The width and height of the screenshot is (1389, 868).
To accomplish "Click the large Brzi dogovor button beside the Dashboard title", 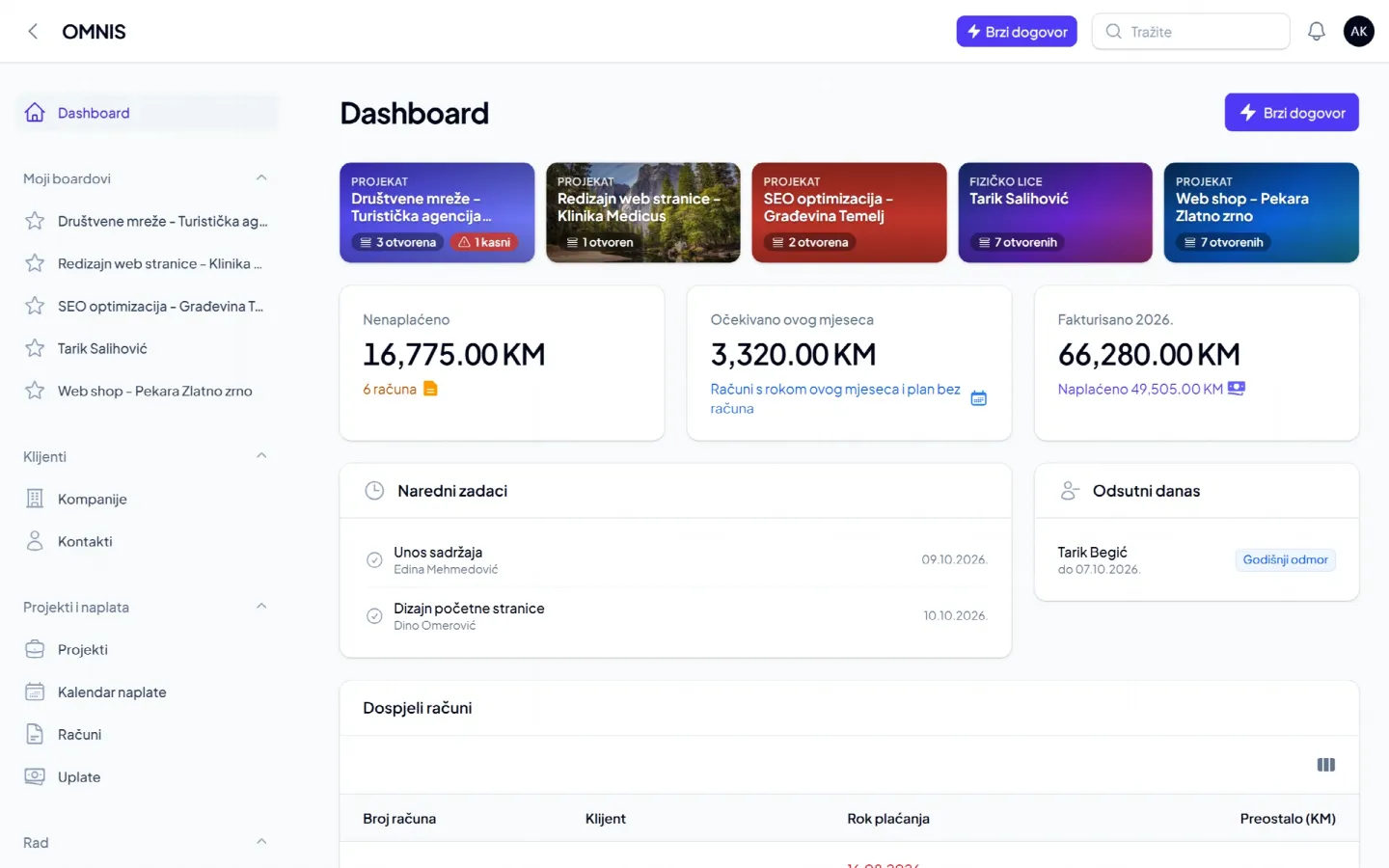I will pos(1292,113).
